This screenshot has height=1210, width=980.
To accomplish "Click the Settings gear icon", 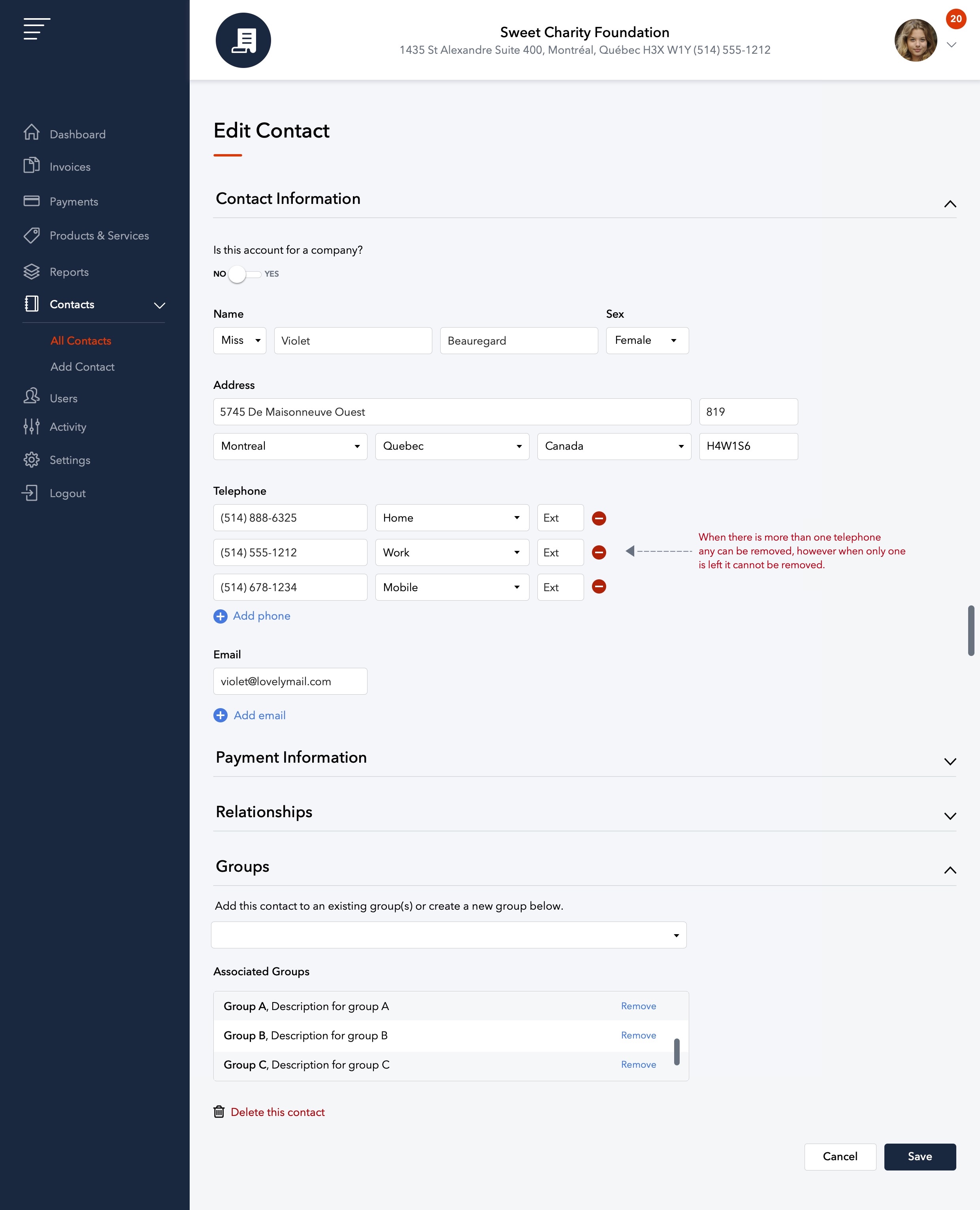I will (x=32, y=460).
